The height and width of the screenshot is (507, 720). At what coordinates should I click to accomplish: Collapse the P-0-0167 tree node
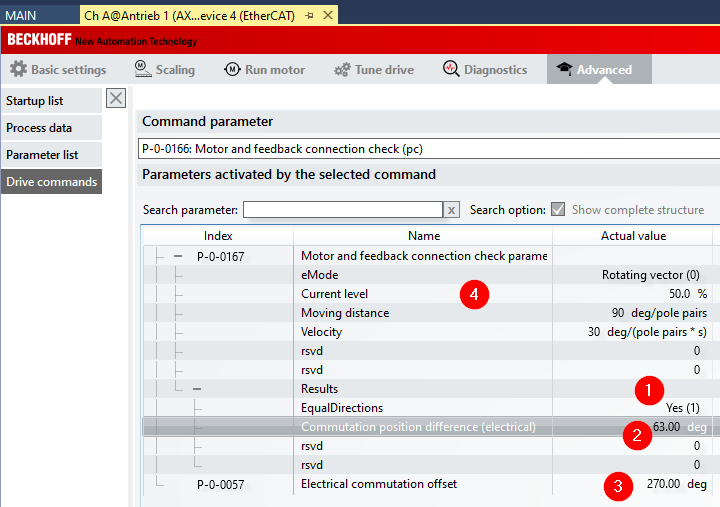(x=177, y=257)
